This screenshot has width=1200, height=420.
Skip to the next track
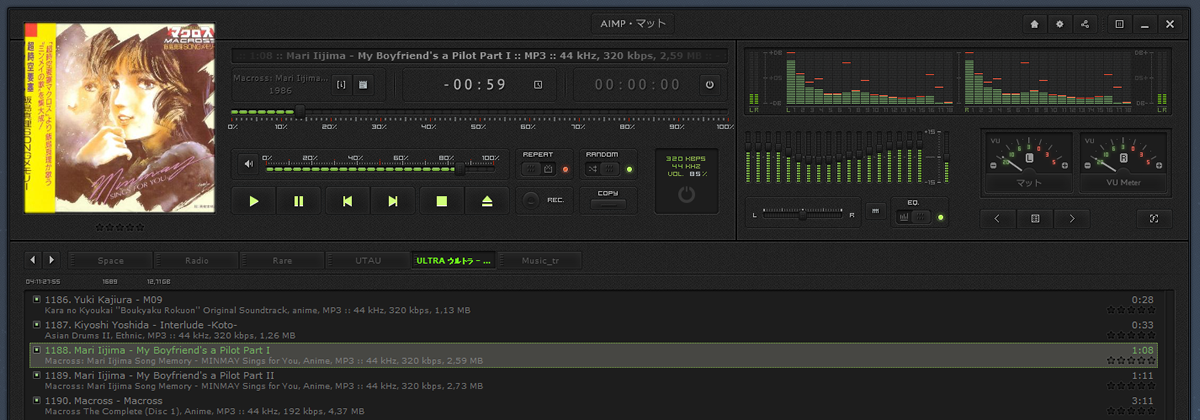(394, 201)
